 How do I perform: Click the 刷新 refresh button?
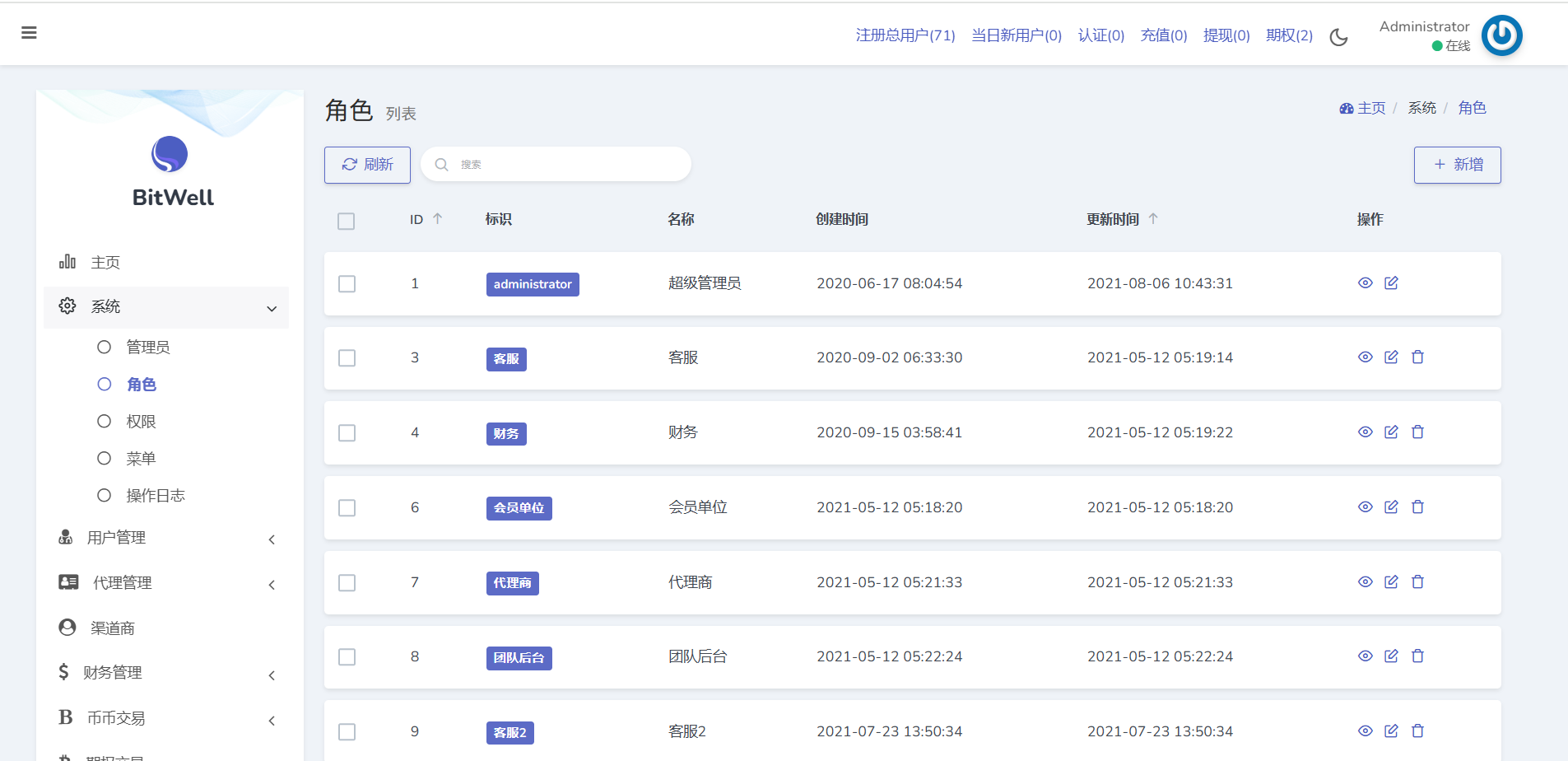367,165
